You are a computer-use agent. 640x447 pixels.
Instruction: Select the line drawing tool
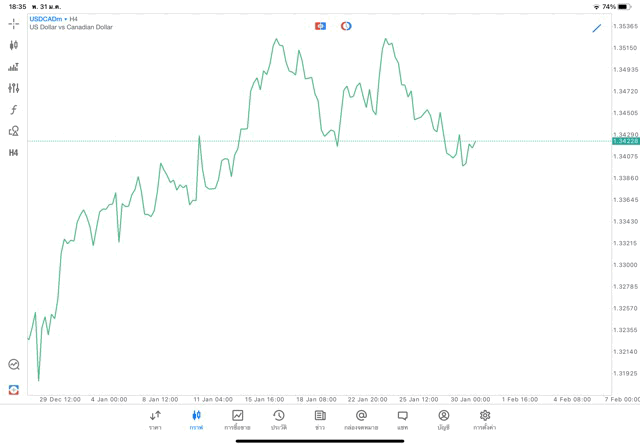pyautogui.click(x=597, y=28)
